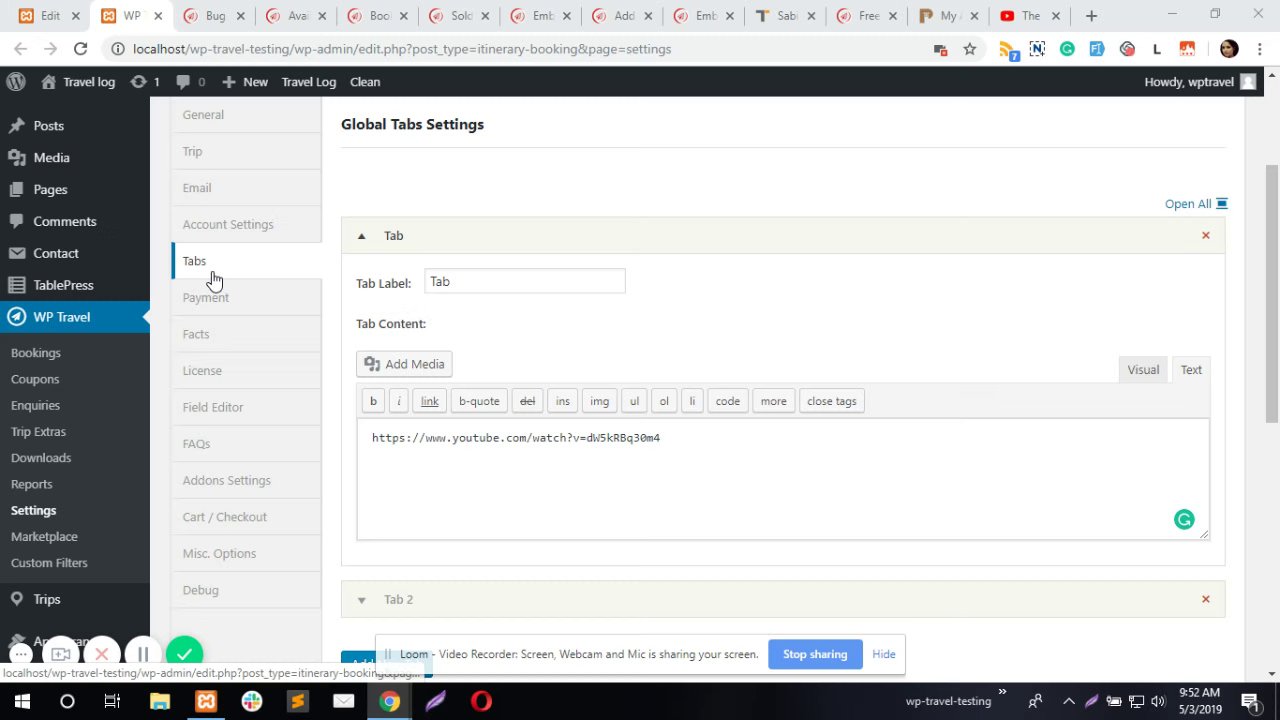Pause the Loom recording
The width and height of the screenshot is (1280, 720).
pyautogui.click(x=143, y=654)
